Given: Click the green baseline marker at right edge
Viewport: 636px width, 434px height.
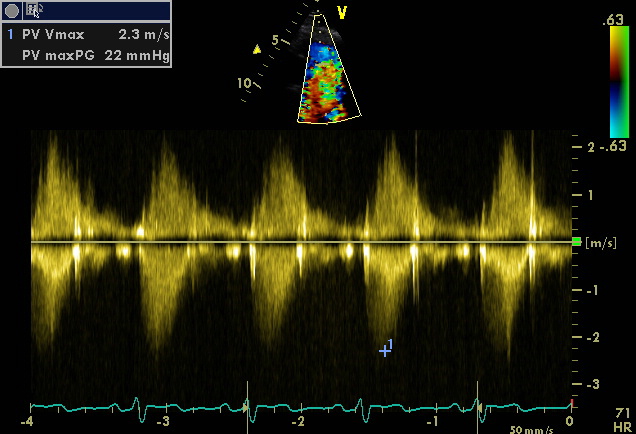Looking at the screenshot, I should (575, 242).
